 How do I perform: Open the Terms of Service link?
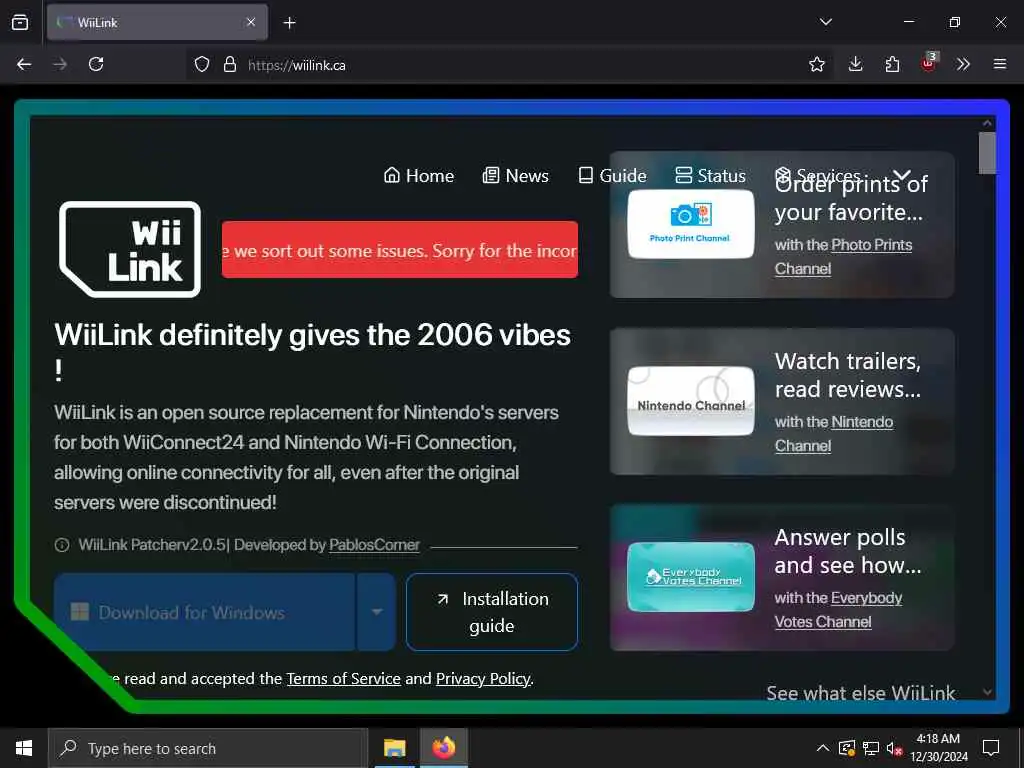pyautogui.click(x=344, y=679)
